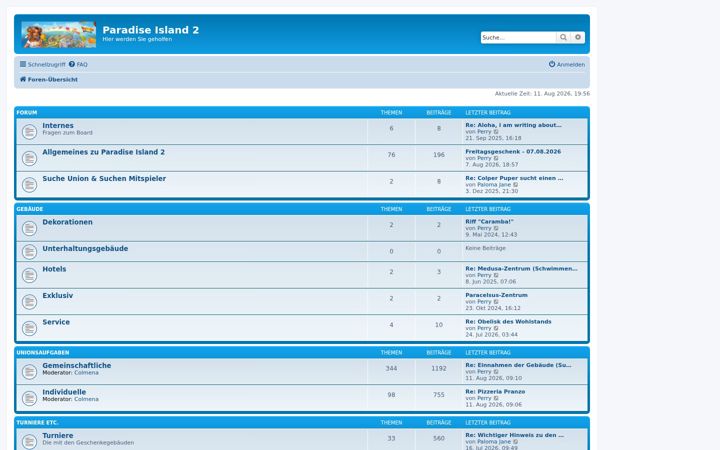
Task: Open moderator Colmena profile in Individuelle row
Action: coord(86,399)
